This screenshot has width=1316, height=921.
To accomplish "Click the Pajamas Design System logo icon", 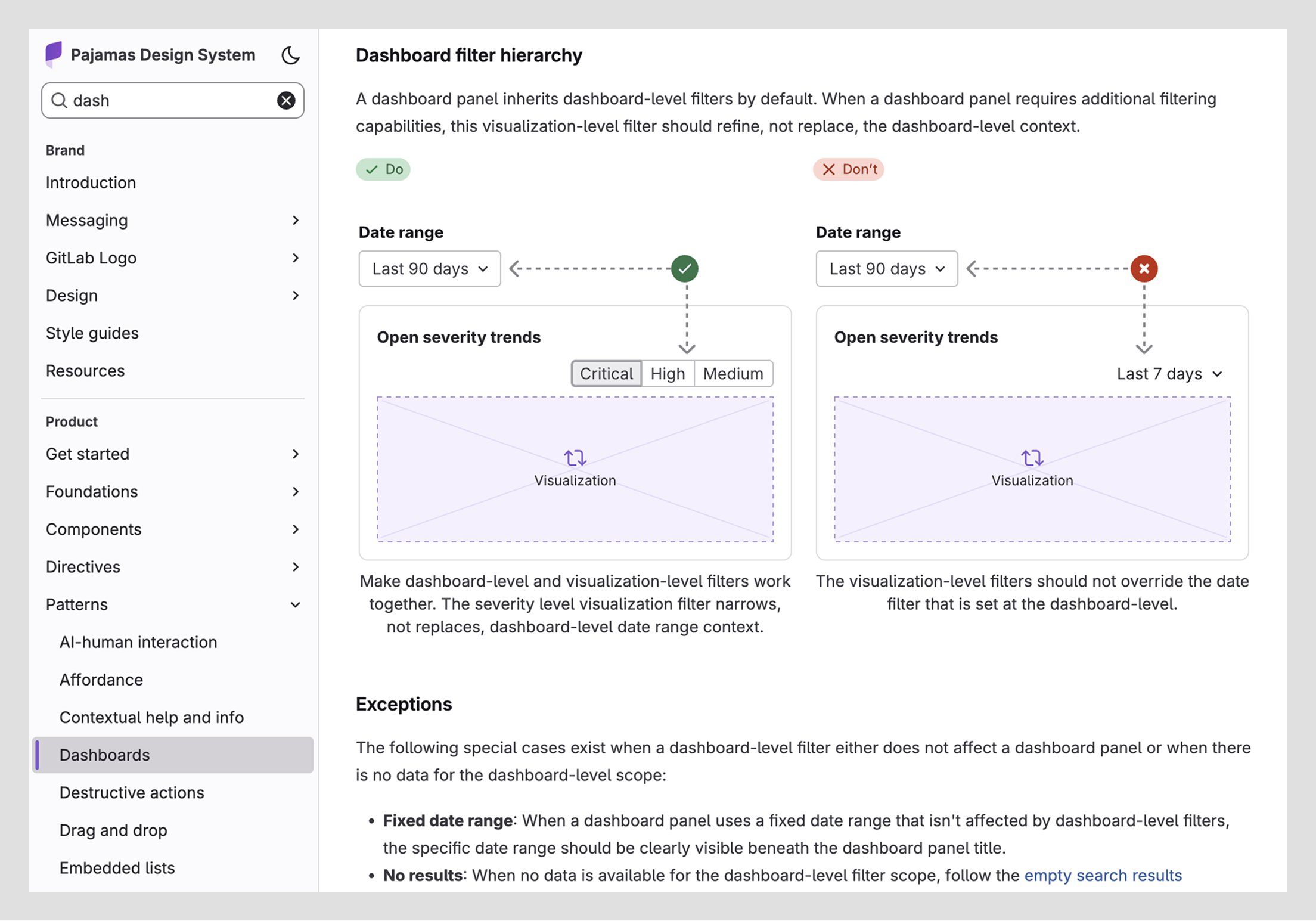I will [54, 54].
